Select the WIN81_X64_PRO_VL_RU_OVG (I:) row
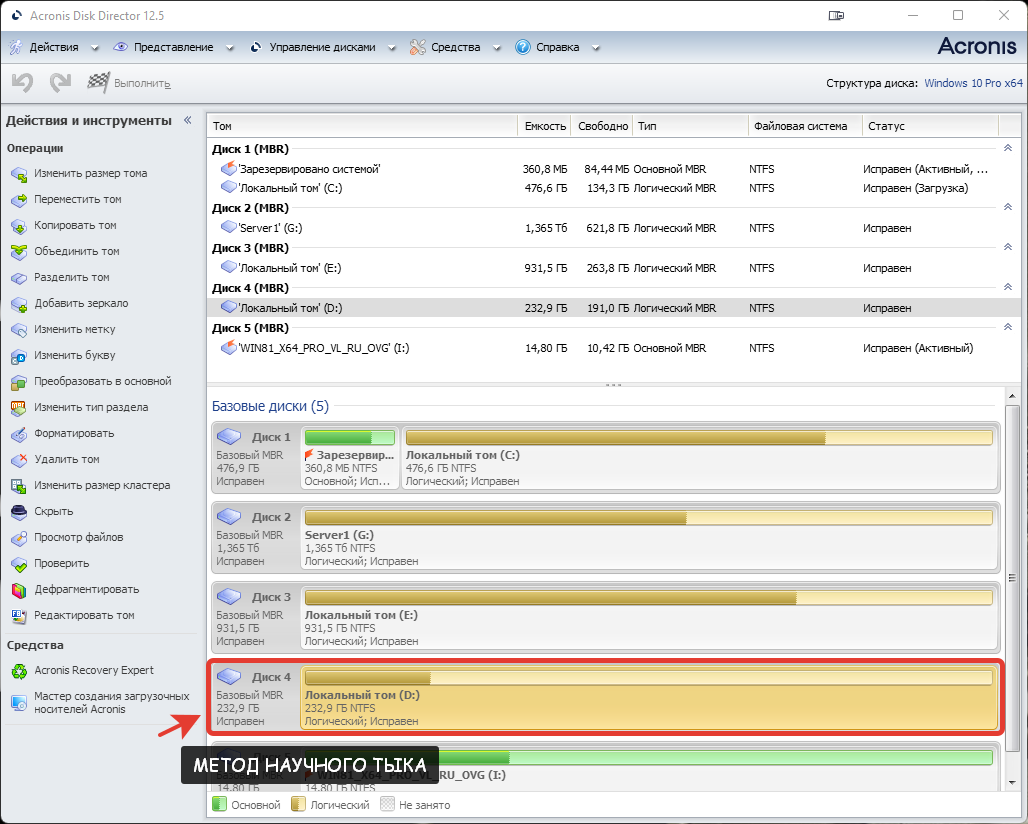This screenshot has height=824, width=1028. pyautogui.click(x=613, y=348)
